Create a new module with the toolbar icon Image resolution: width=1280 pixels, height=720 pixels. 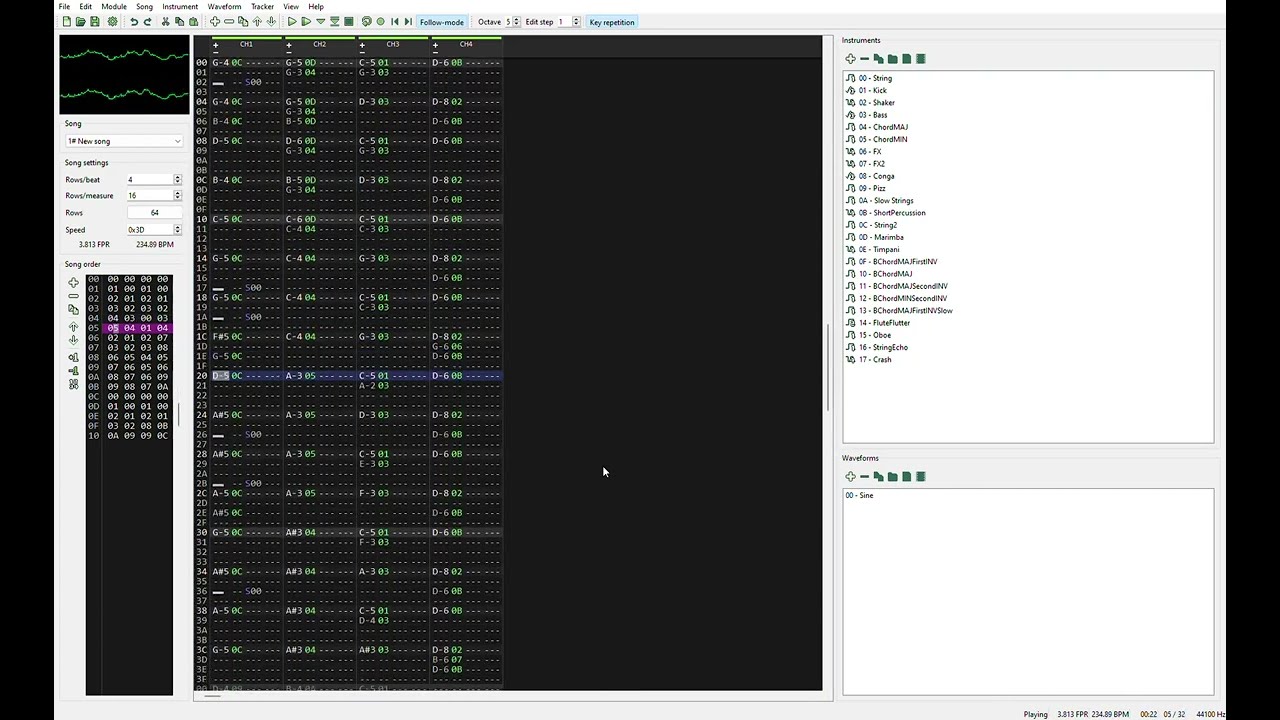coord(66,22)
